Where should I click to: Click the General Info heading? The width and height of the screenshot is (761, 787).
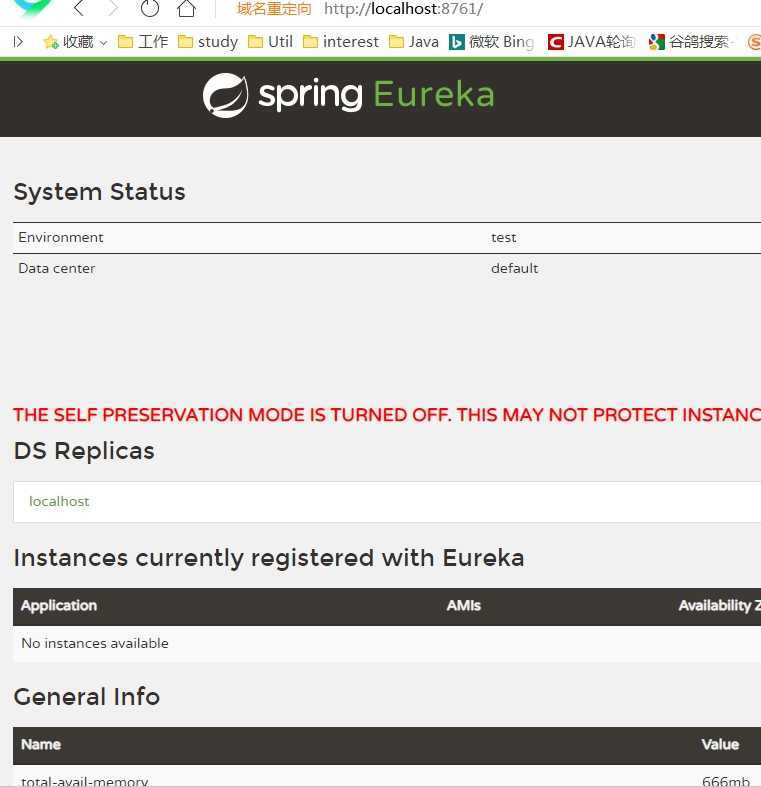coord(87,697)
